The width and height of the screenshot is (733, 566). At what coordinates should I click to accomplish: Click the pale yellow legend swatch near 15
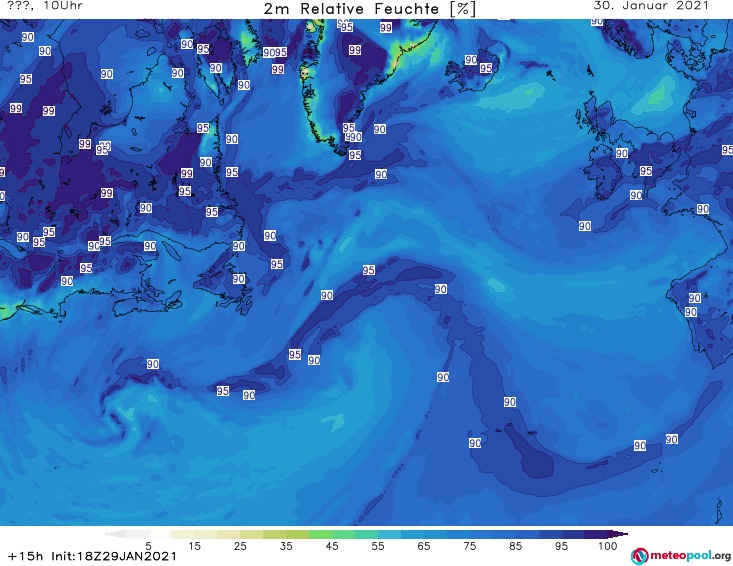(x=183, y=534)
